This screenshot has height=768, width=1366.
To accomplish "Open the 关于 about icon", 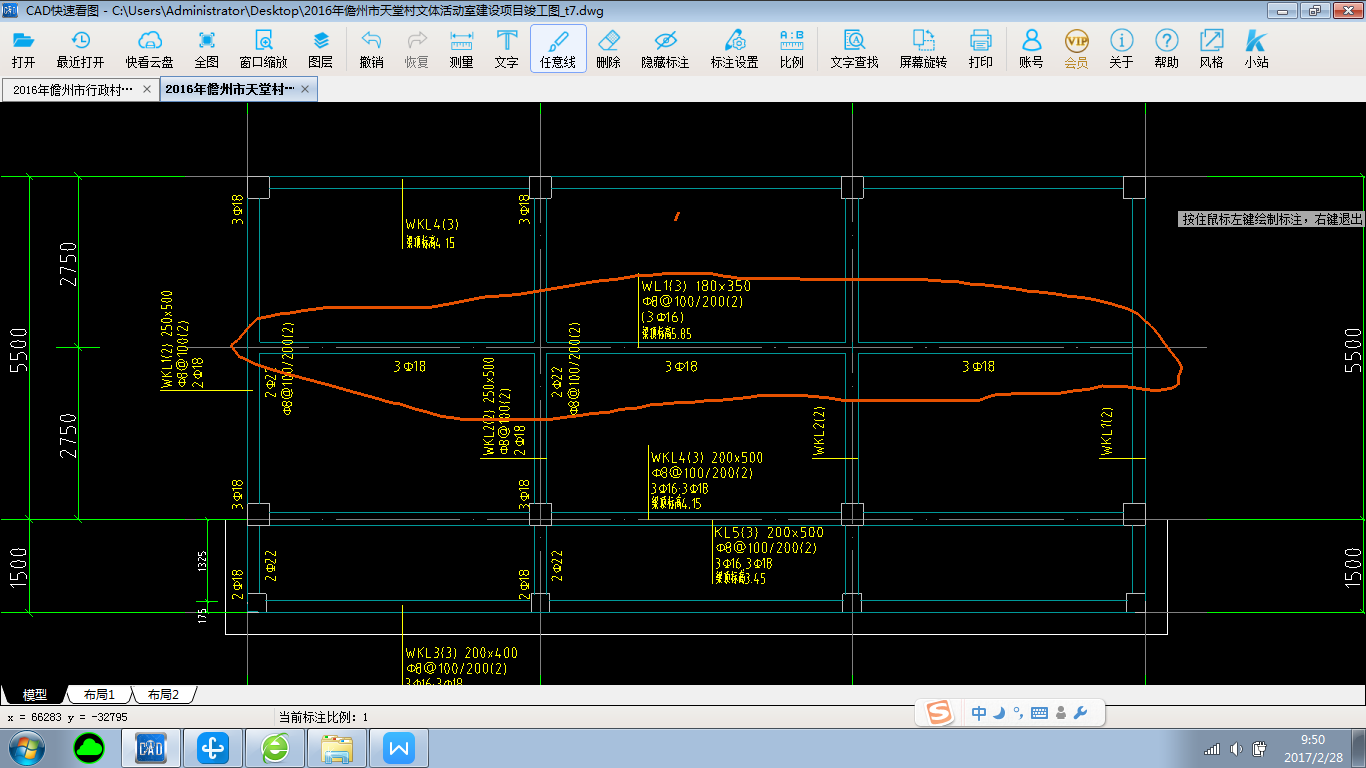I will pyautogui.click(x=1121, y=49).
